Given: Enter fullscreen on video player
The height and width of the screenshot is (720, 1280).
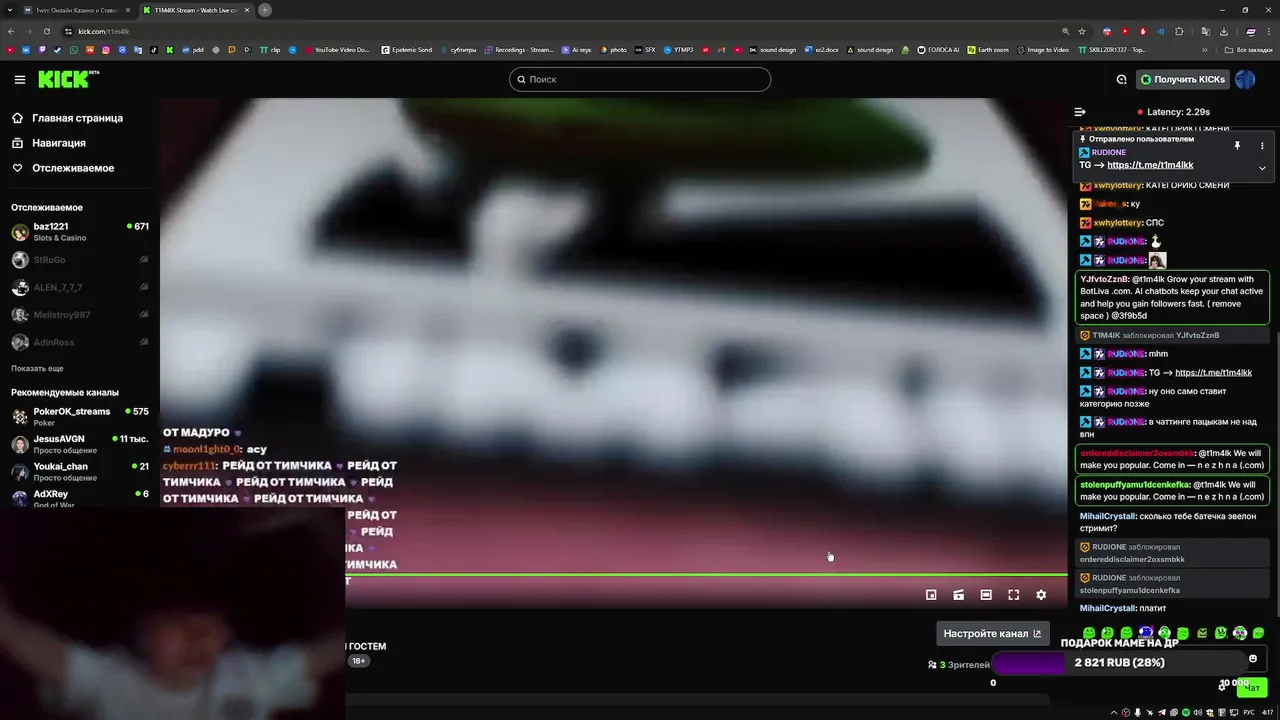Looking at the screenshot, I should pyautogui.click(x=1013, y=595).
